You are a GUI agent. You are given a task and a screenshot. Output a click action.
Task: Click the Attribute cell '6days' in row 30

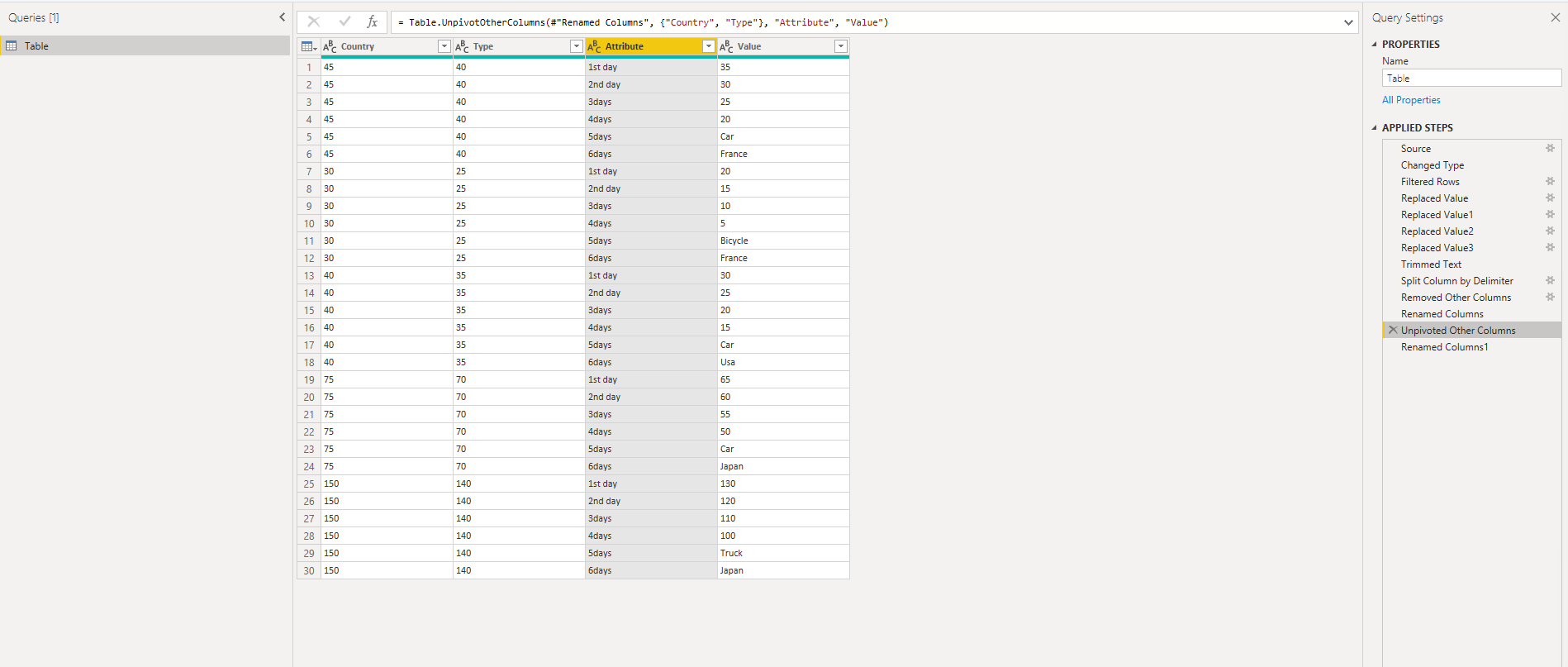point(651,571)
